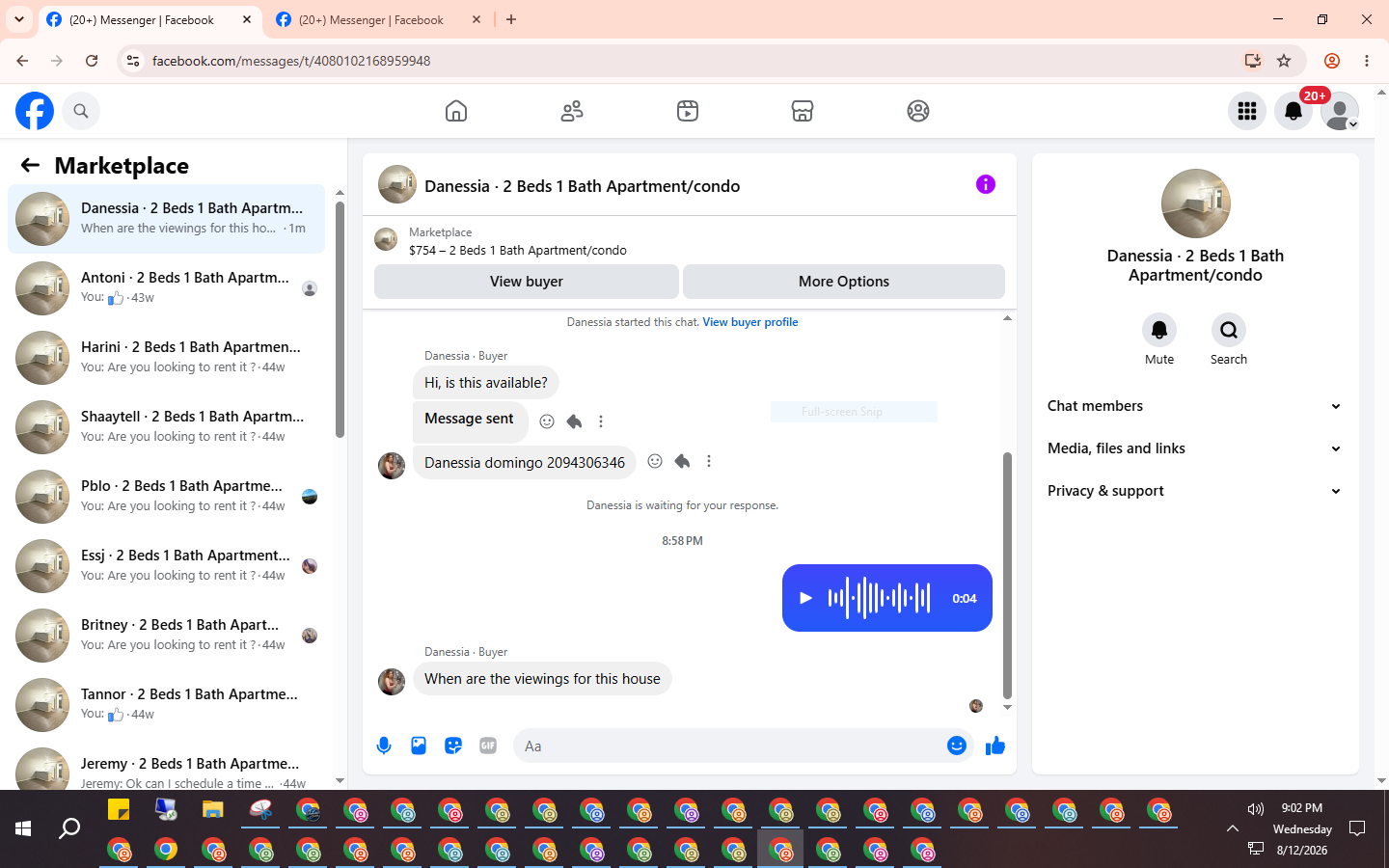The height and width of the screenshot is (868, 1389).
Task: Go to Home feed icon
Action: click(456, 111)
